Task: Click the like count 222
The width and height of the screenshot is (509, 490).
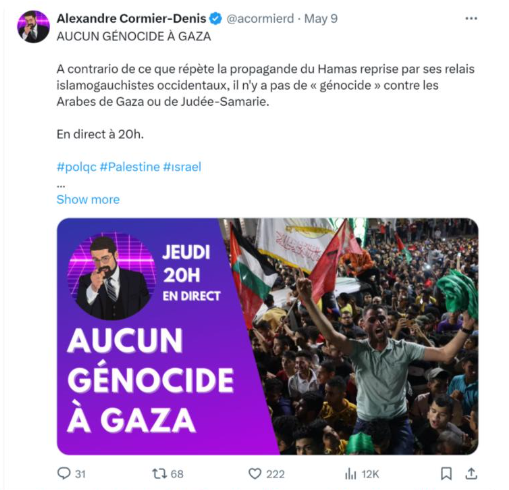Action: pyautogui.click(x=275, y=474)
